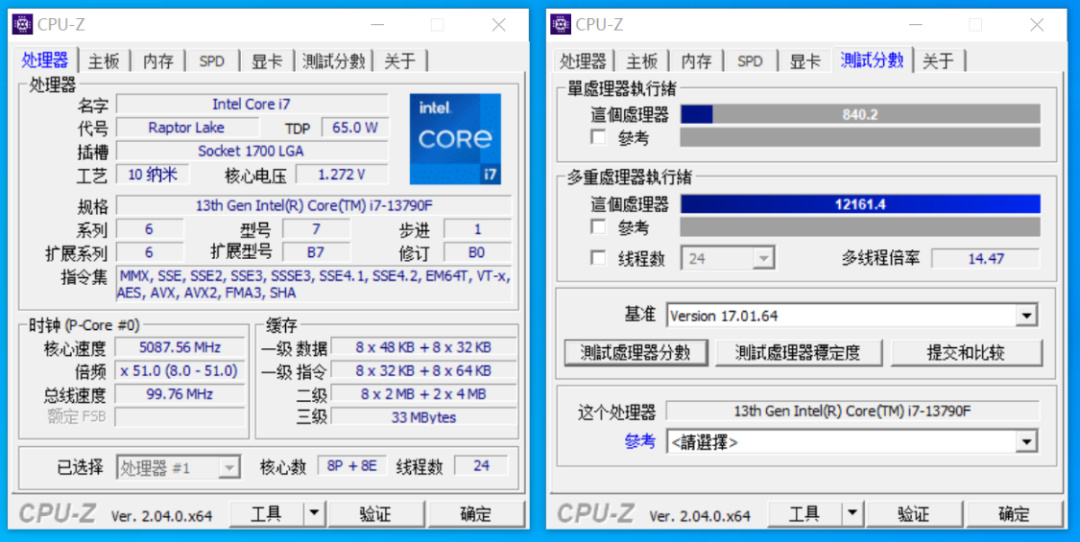This screenshot has width=1080, height=542.
Task: Click the 代号 value Raptor Lake
Action: (187, 127)
